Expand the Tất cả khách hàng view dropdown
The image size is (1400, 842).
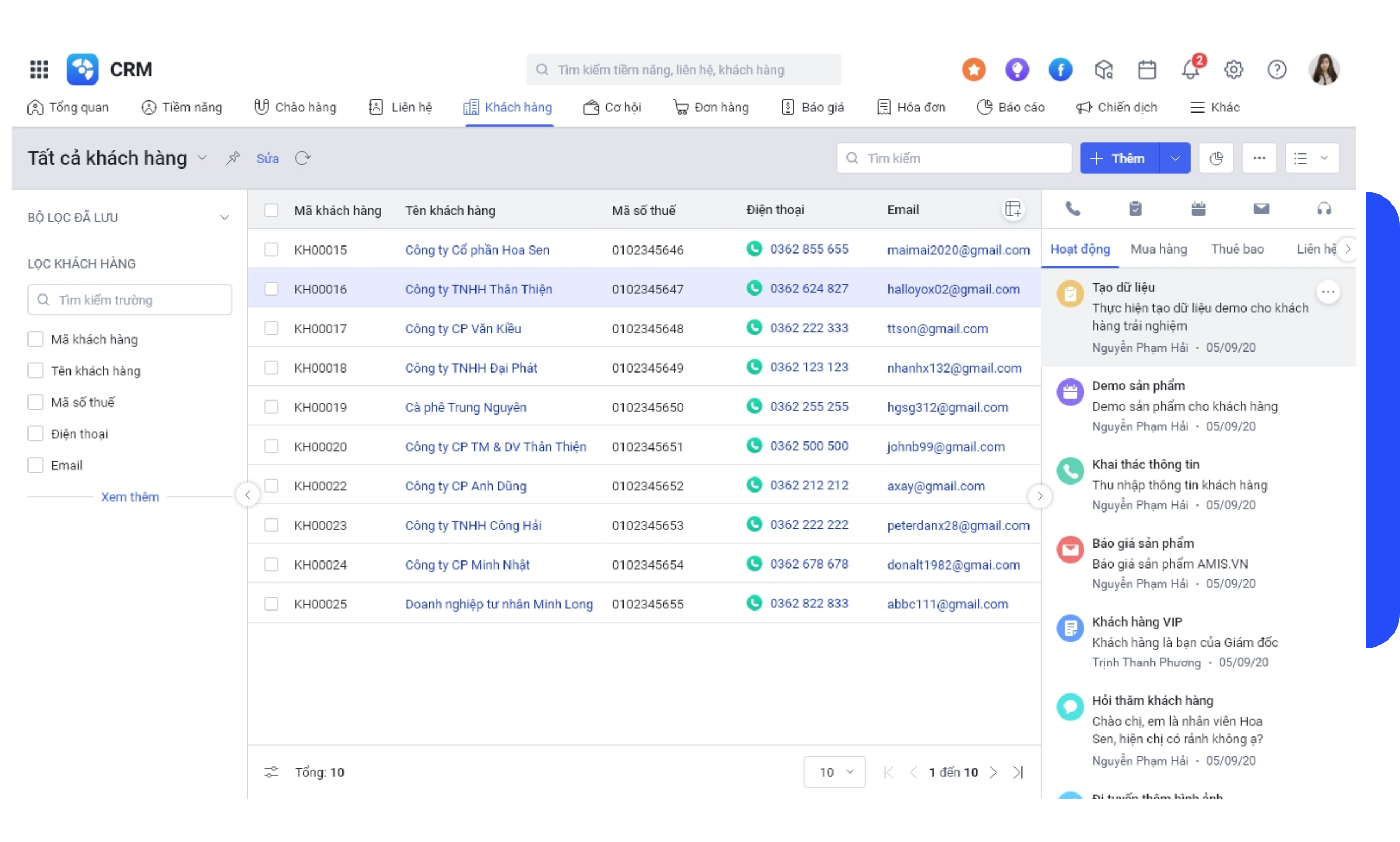202,158
